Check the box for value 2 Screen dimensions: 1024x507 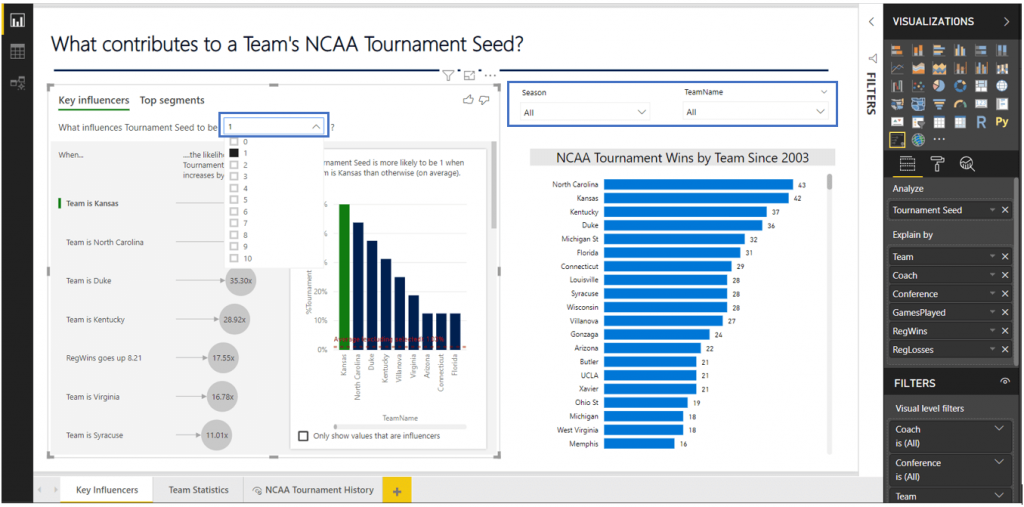click(x=234, y=165)
